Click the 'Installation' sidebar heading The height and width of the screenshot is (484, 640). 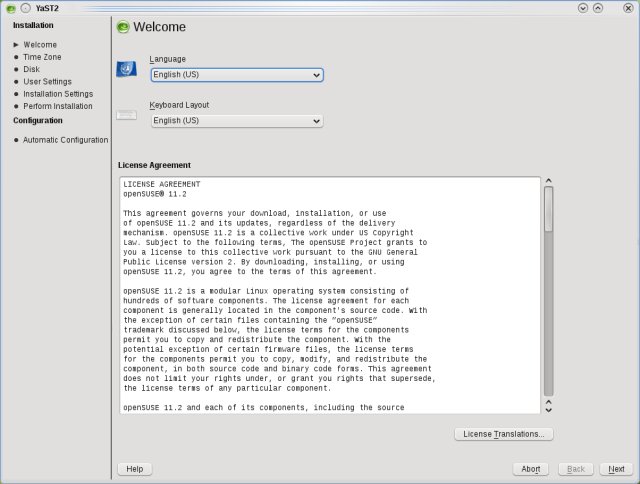point(33,25)
